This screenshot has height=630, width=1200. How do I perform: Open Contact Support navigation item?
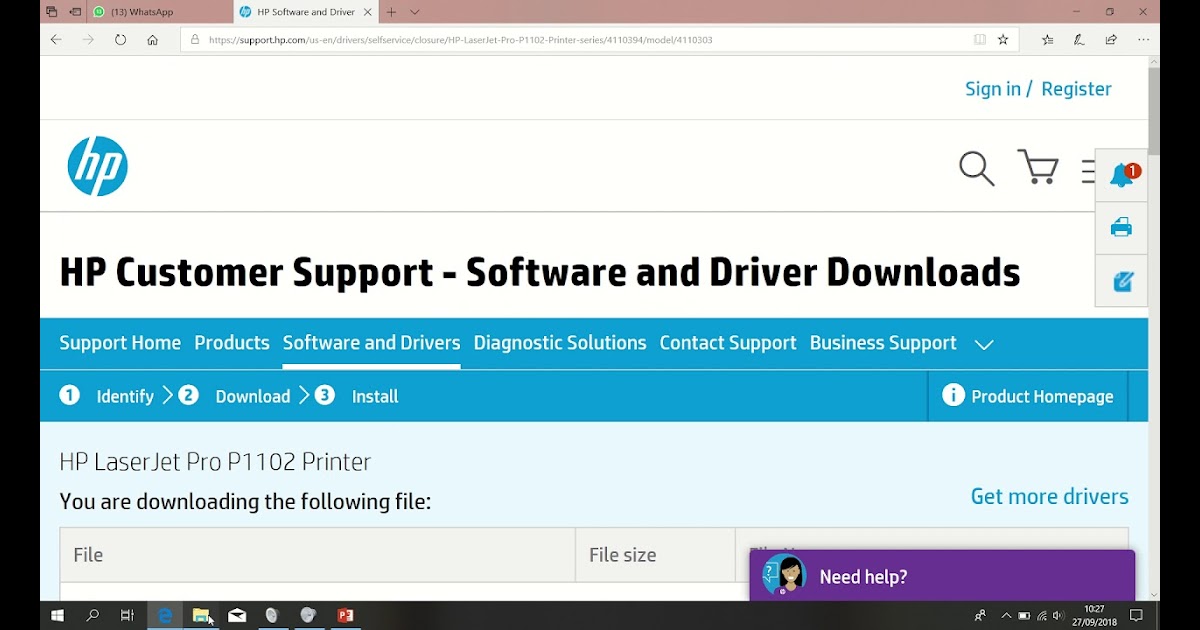(x=728, y=343)
